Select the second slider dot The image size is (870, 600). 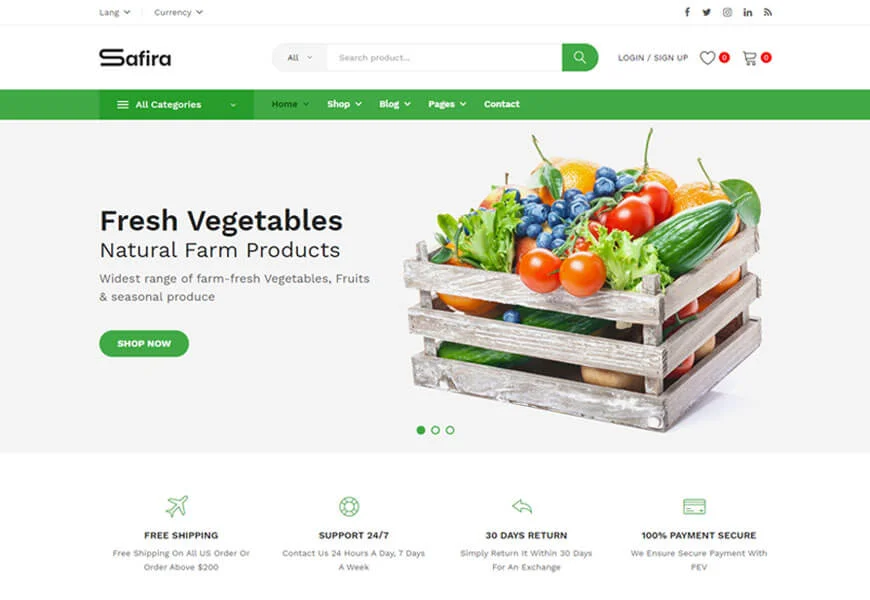tap(436, 430)
